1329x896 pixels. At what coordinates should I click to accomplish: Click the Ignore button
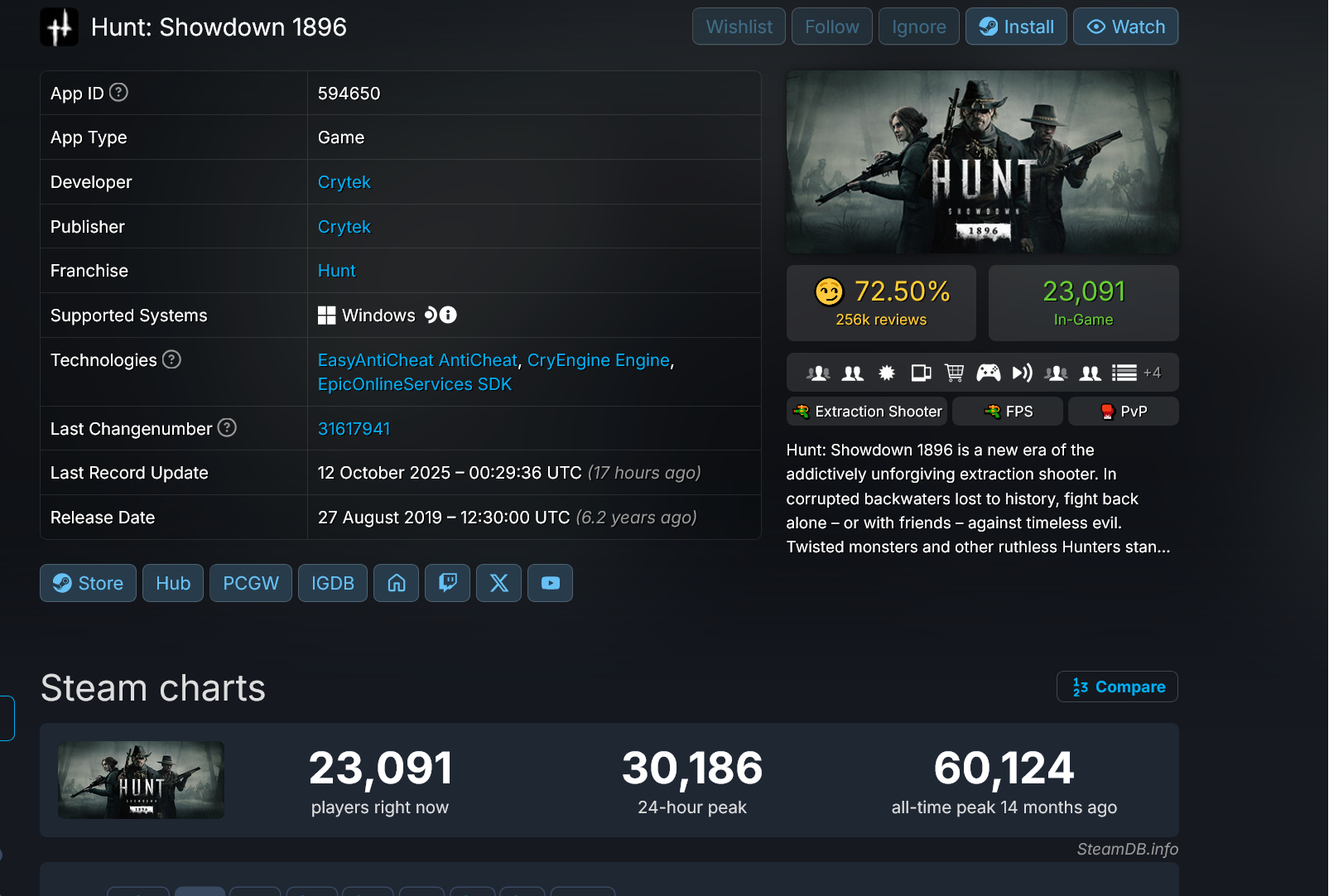click(919, 26)
